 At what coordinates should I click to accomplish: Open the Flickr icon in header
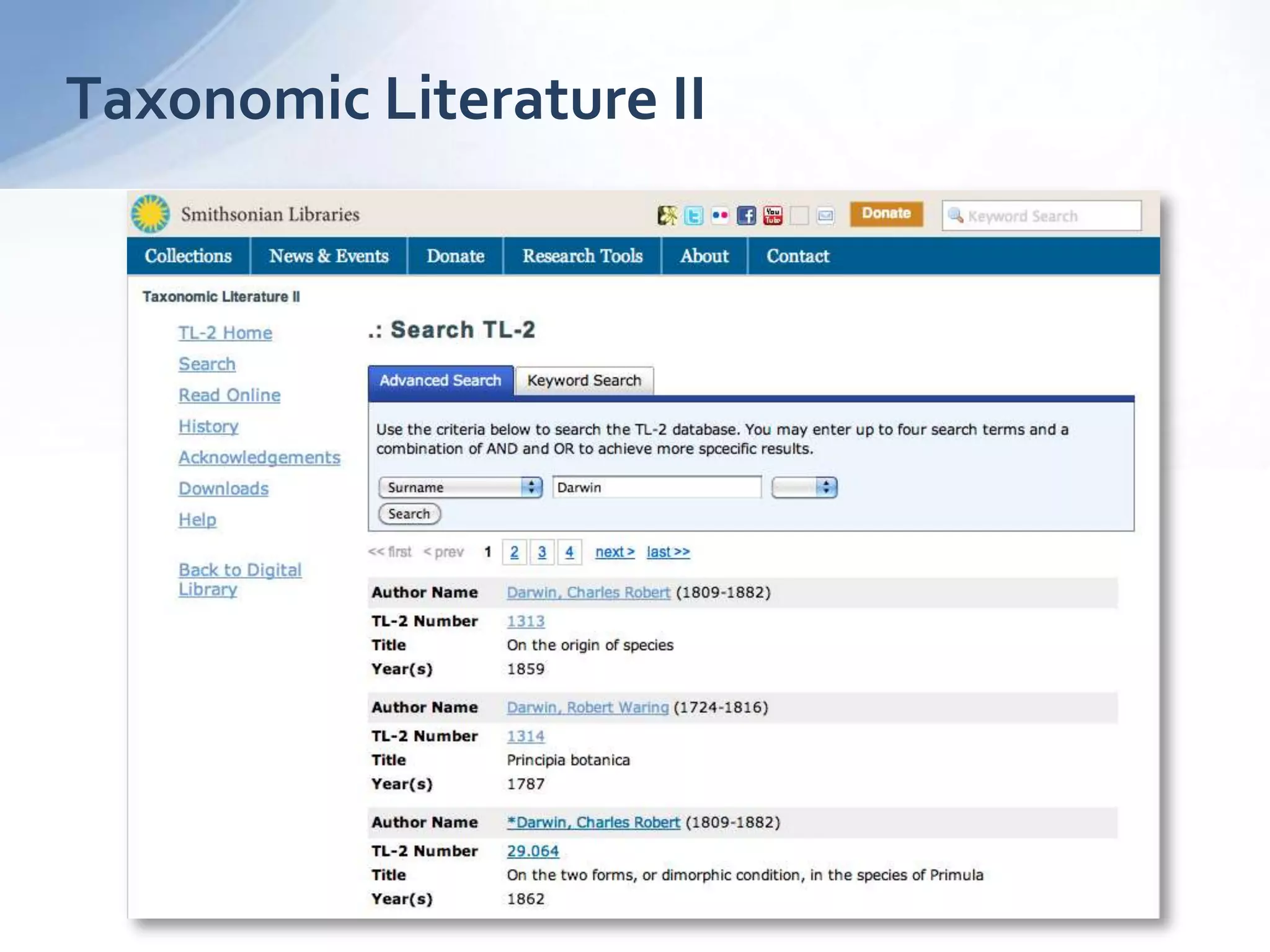pos(720,216)
